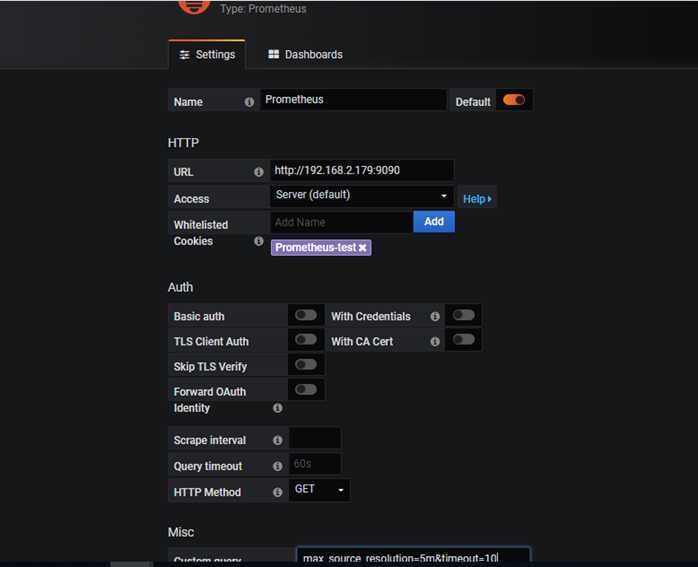
Task: Focus the Scrape interval input field
Action: click(x=315, y=438)
